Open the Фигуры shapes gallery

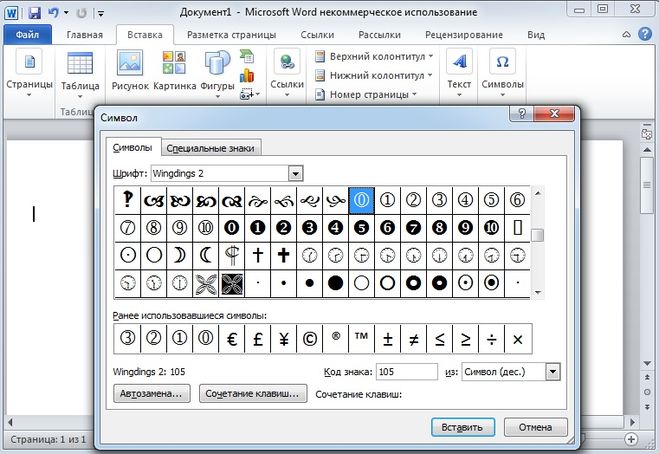(x=217, y=74)
